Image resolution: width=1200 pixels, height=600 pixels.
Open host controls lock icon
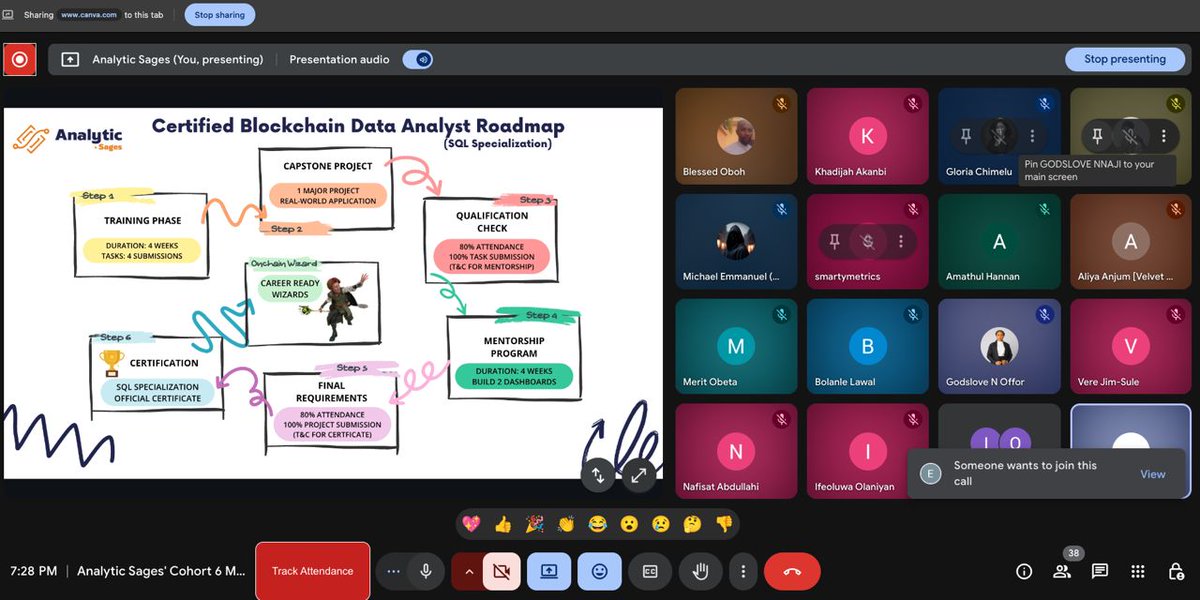(x=1176, y=571)
